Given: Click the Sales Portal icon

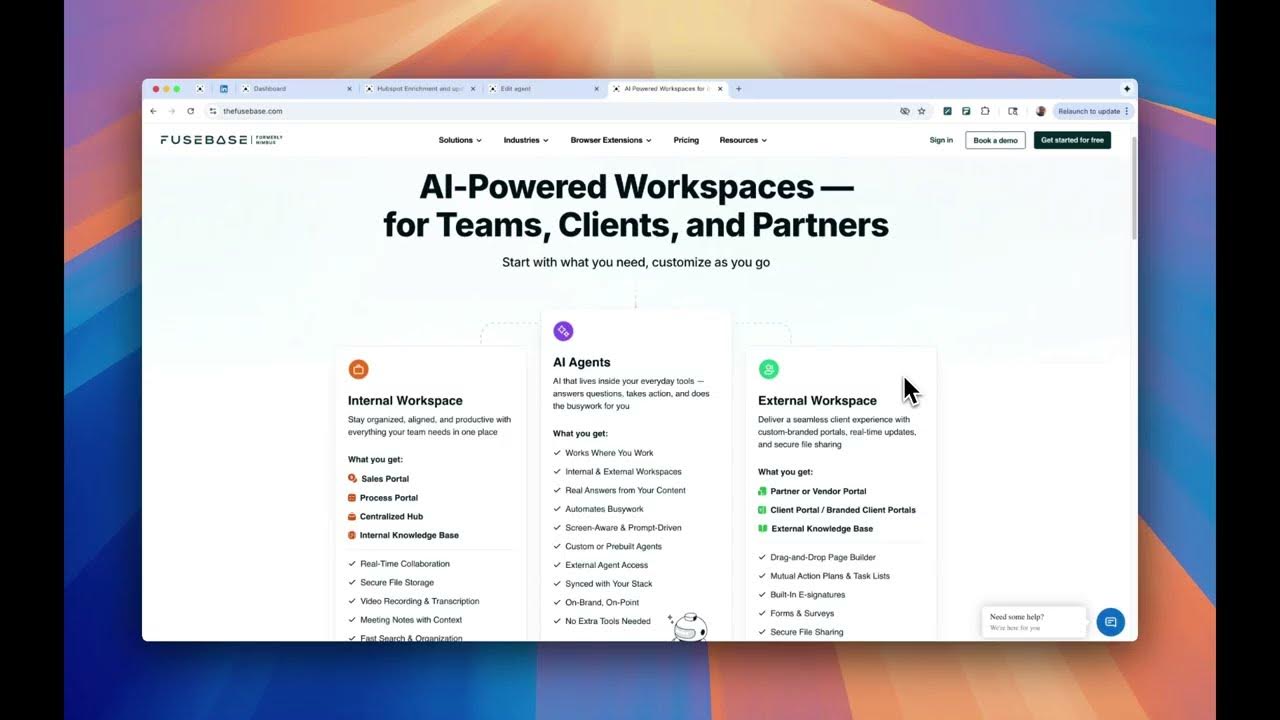Looking at the screenshot, I should pos(351,478).
